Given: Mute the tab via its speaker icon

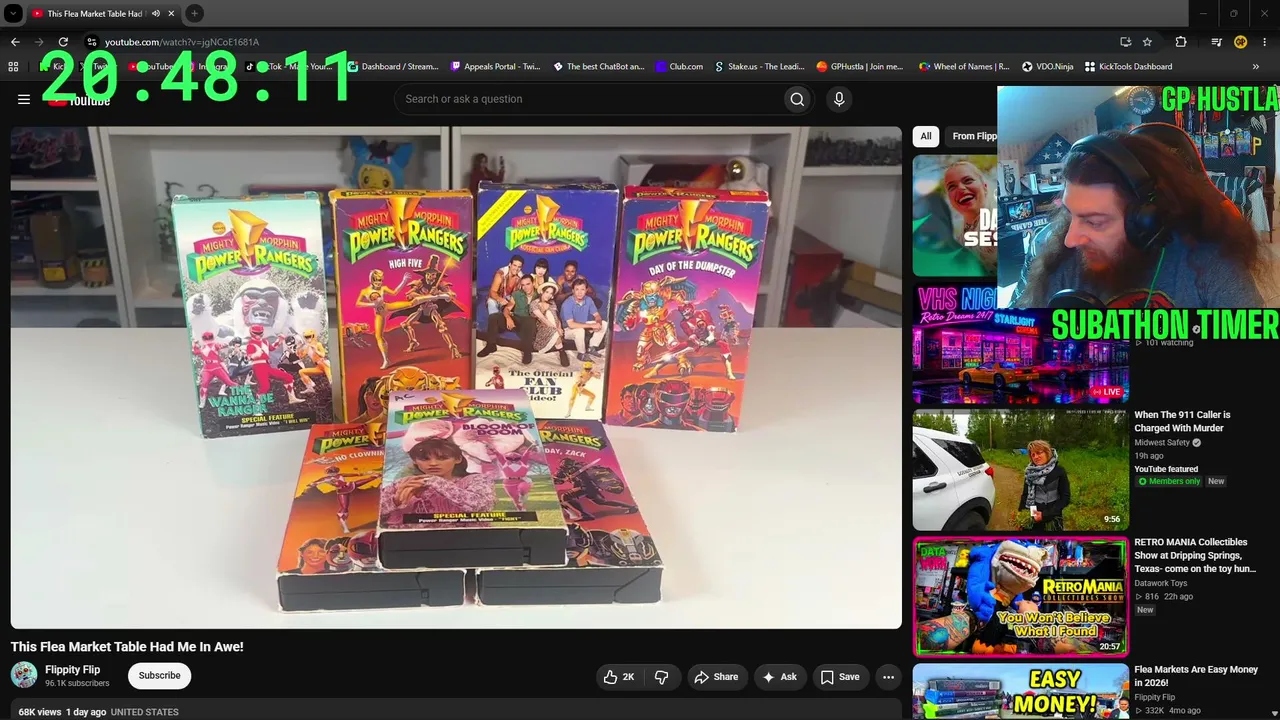Looking at the screenshot, I should click(x=156, y=13).
